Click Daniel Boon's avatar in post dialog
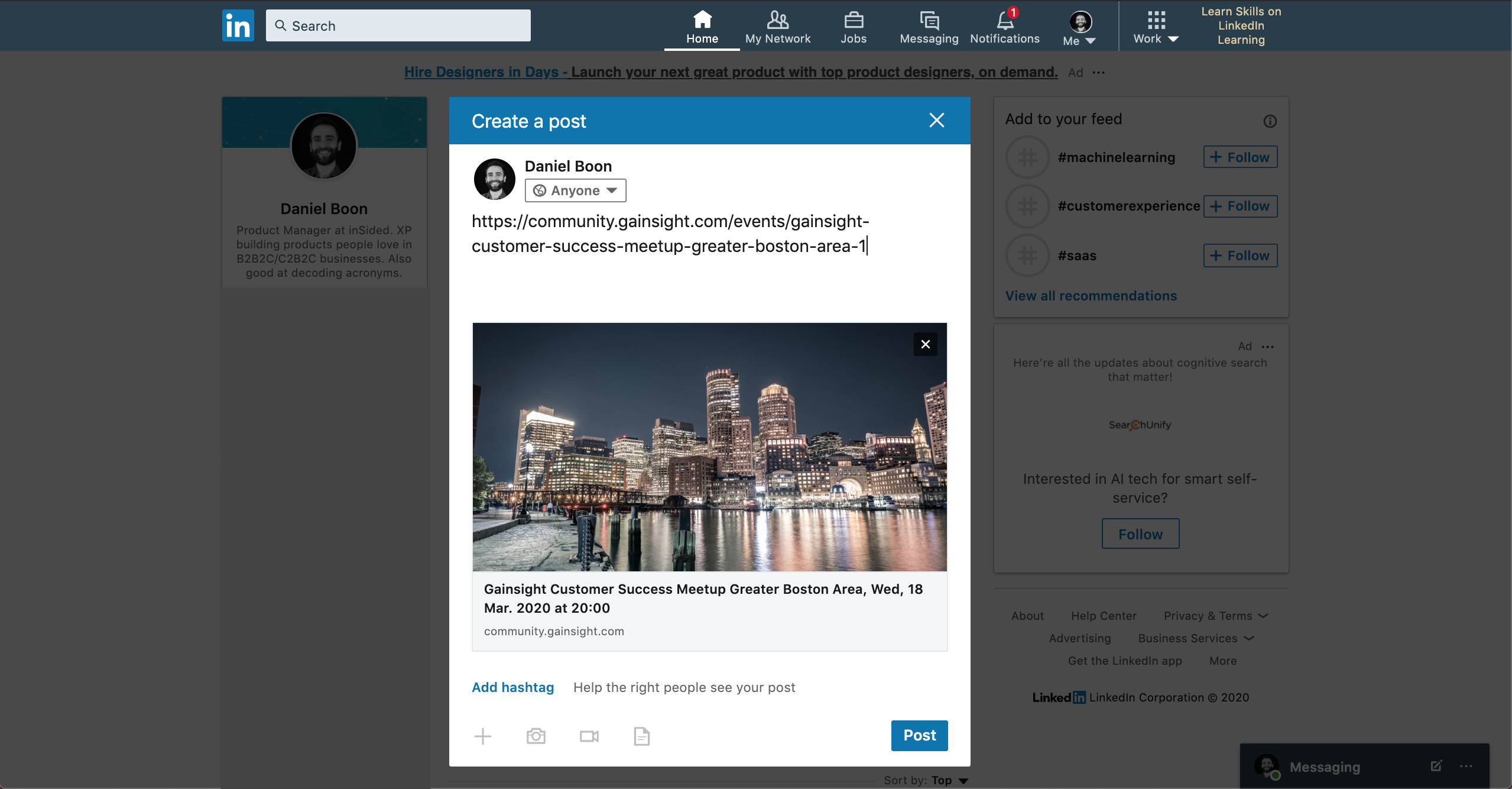Image resolution: width=1512 pixels, height=789 pixels. click(495, 179)
